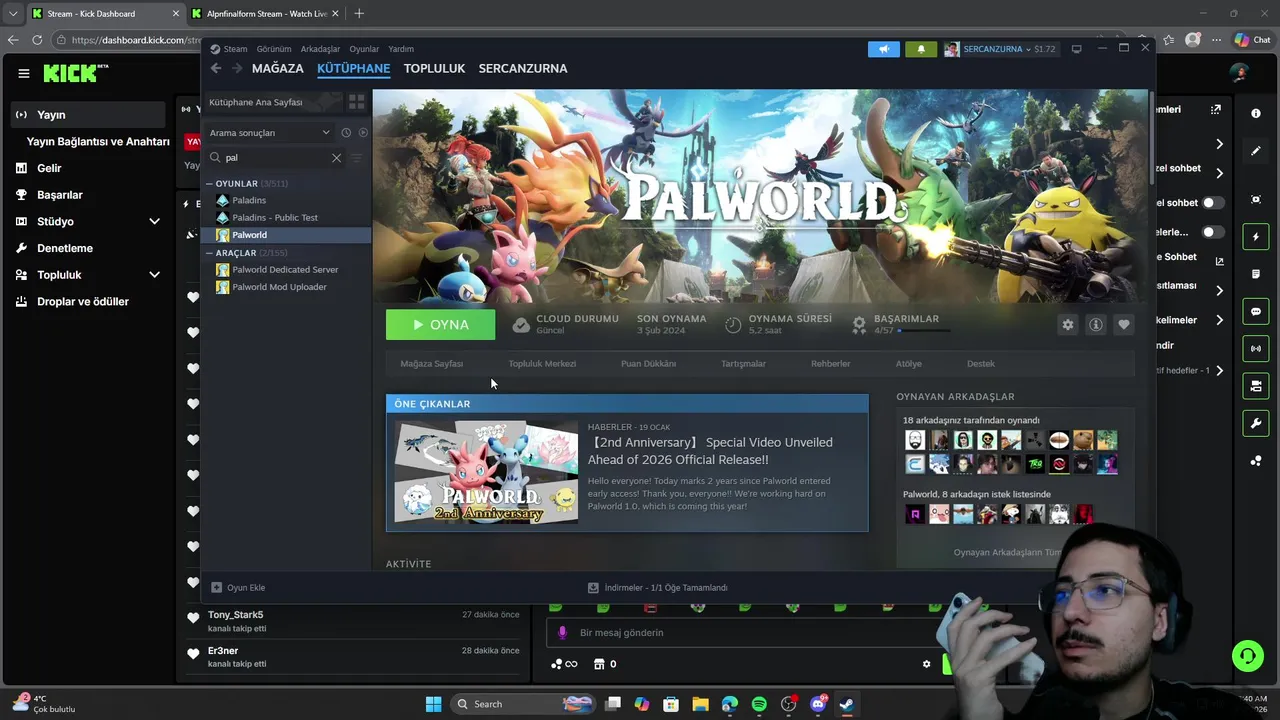Add Palworld to favorites heart icon
1280x720 pixels.
click(1124, 324)
